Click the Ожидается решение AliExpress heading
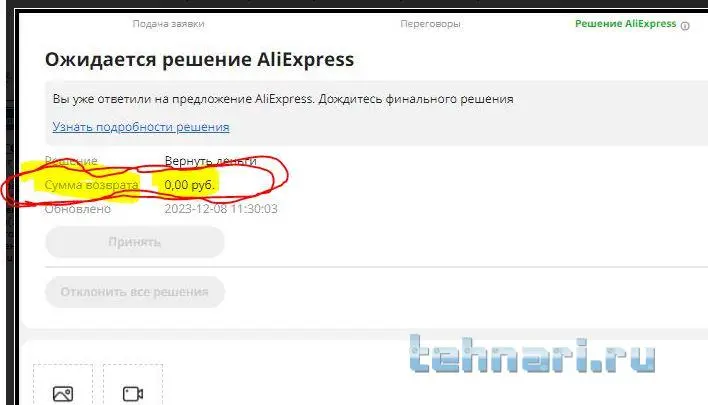This screenshot has width=708, height=405. (199, 60)
